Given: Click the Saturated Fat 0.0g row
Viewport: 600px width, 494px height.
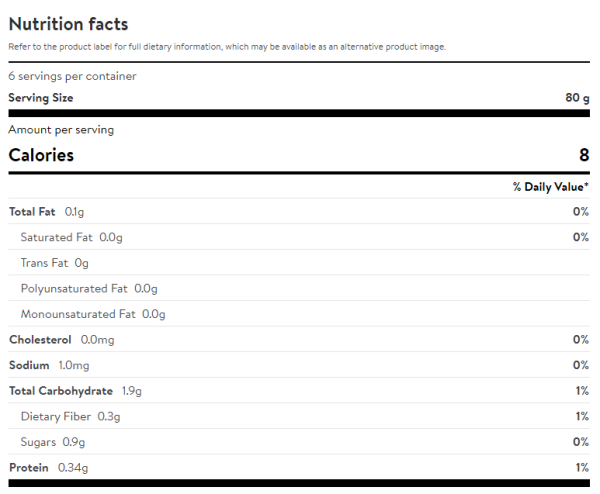Looking at the screenshot, I should [x=71, y=237].
